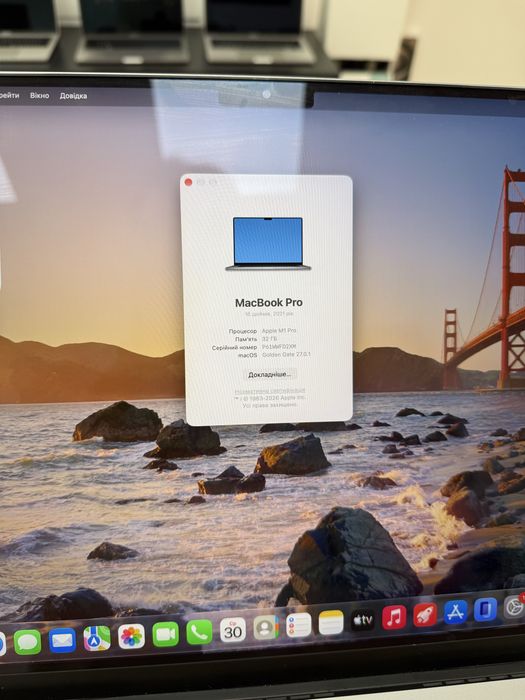Select the serial number value
The width and height of the screenshot is (525, 700).
pyautogui.click(x=279, y=346)
